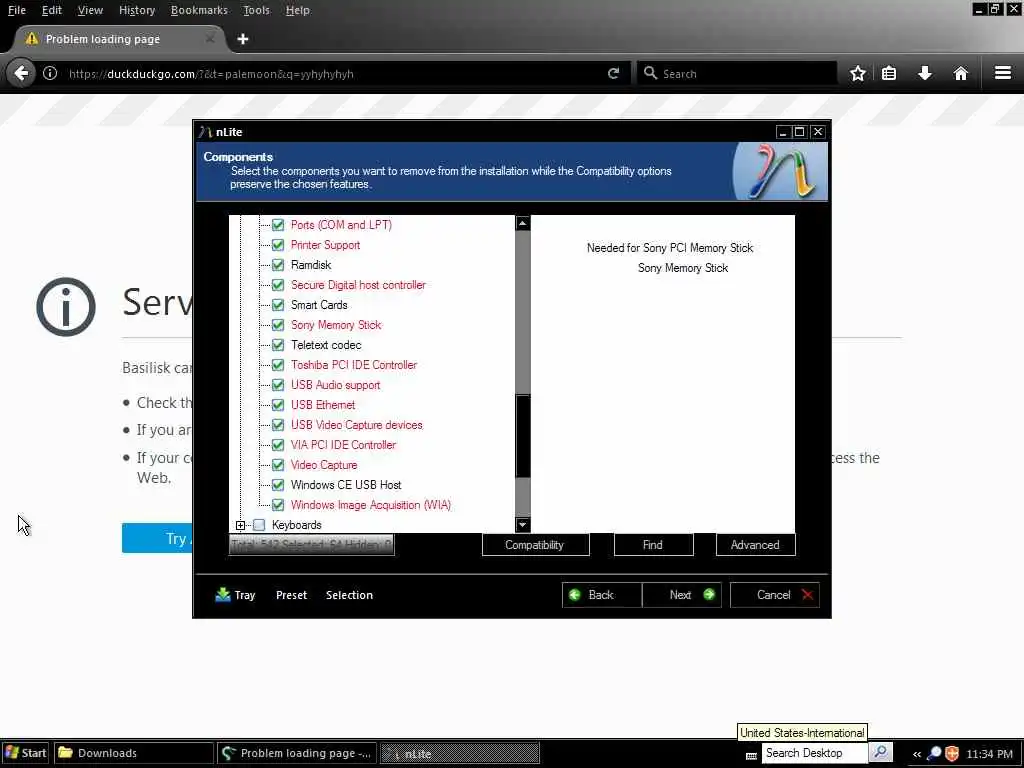This screenshot has height=768, width=1024.
Task: Click the blue Try Again button
Action: click(157, 538)
